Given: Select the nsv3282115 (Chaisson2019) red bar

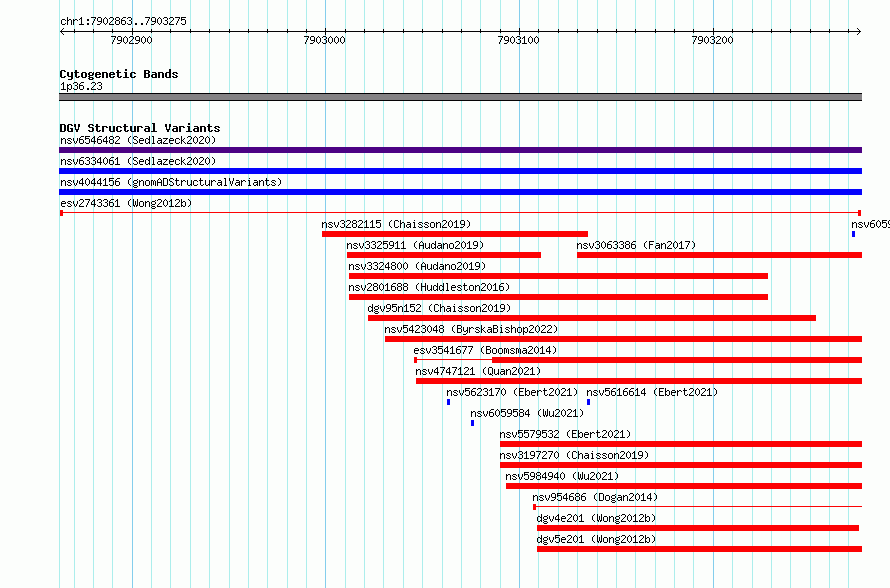Looking at the screenshot, I should tap(455, 234).
